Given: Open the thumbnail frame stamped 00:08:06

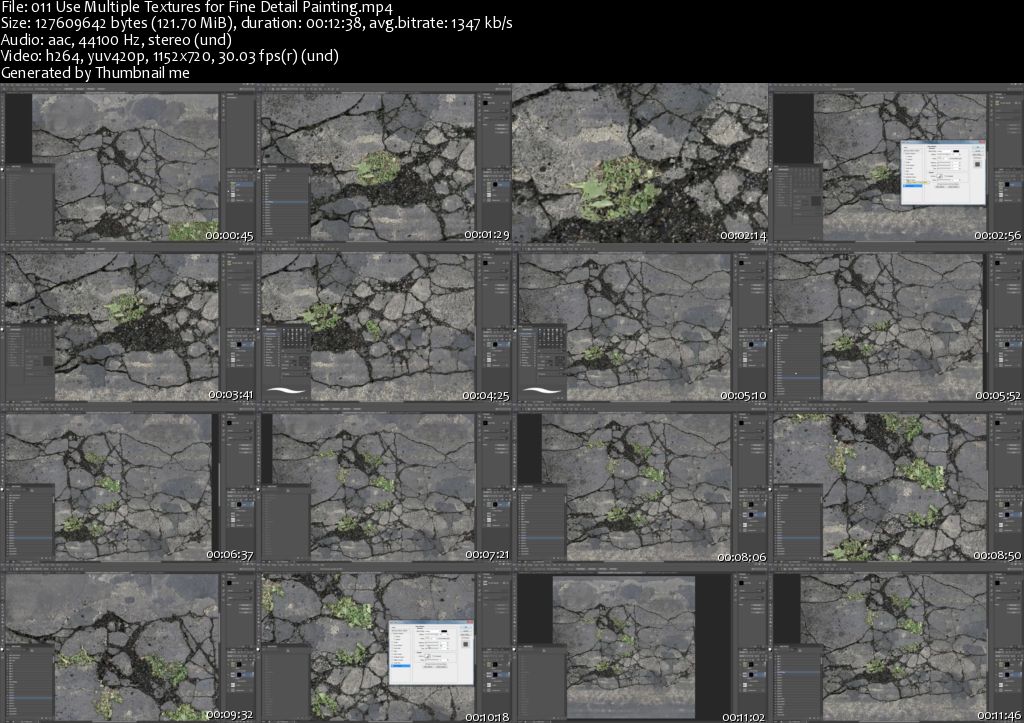Looking at the screenshot, I should coord(640,483).
